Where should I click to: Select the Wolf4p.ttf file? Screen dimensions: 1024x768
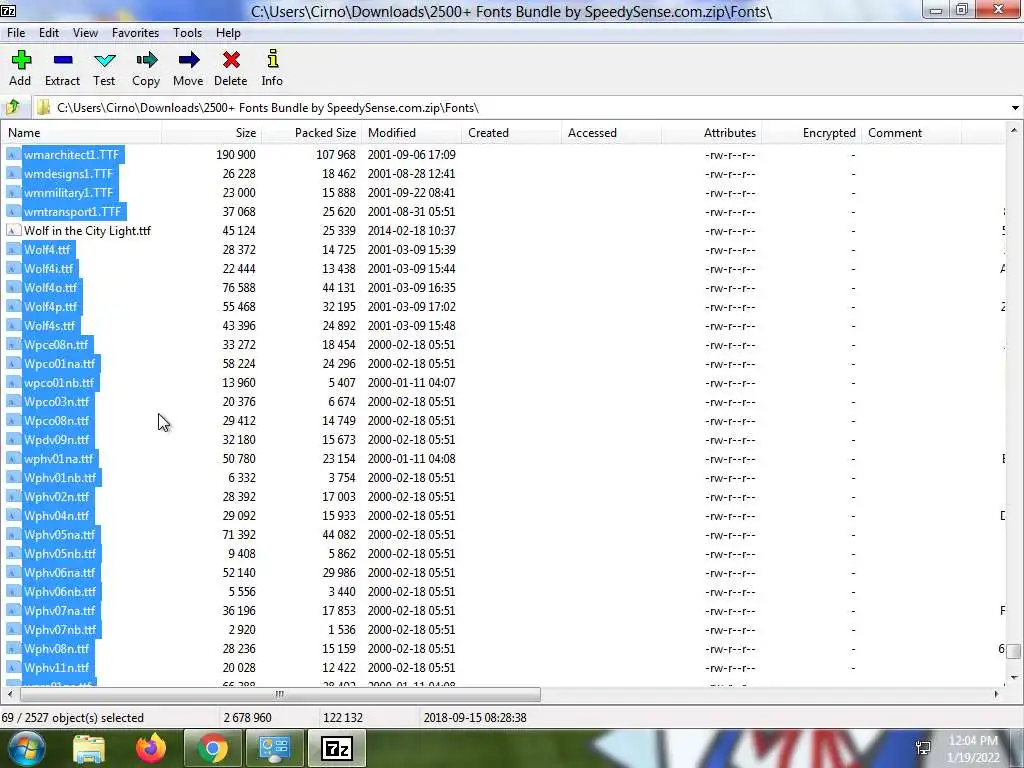point(50,306)
